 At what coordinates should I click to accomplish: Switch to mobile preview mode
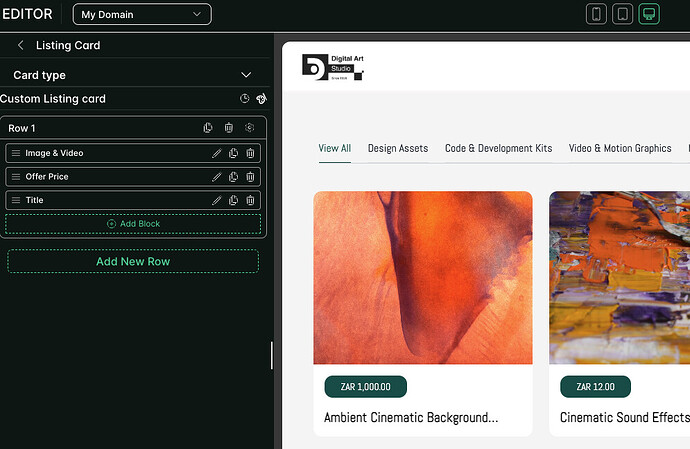(597, 14)
